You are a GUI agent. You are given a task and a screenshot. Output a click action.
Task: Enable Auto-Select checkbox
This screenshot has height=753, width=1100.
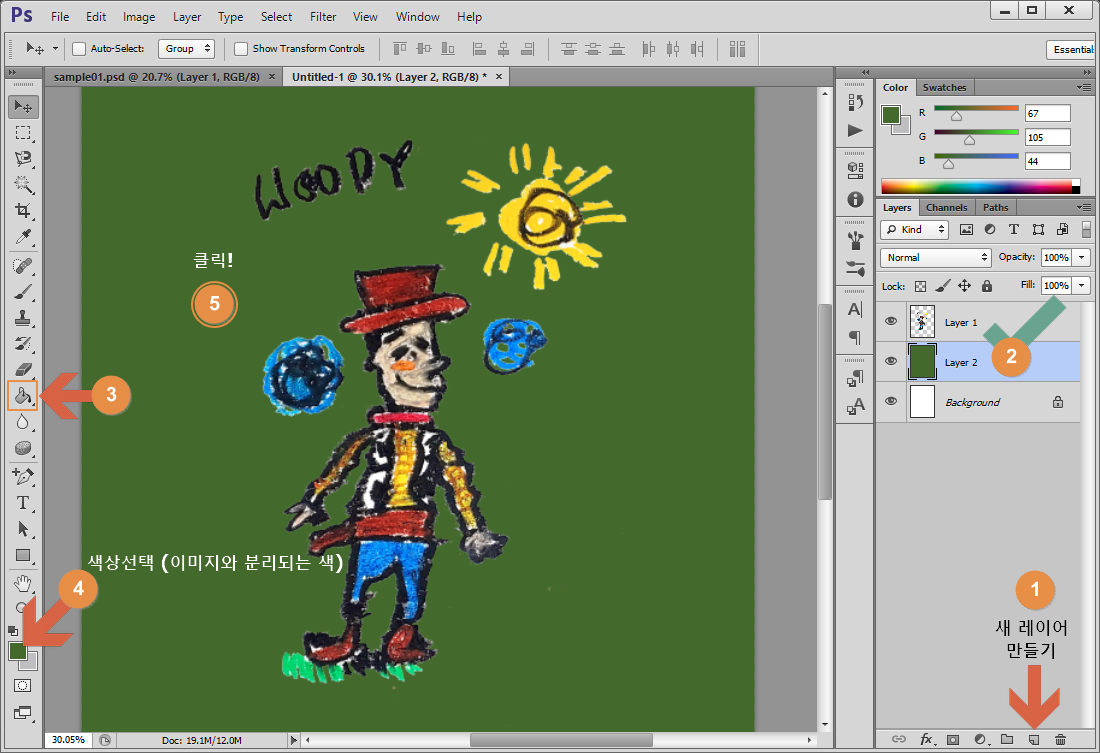[79, 48]
